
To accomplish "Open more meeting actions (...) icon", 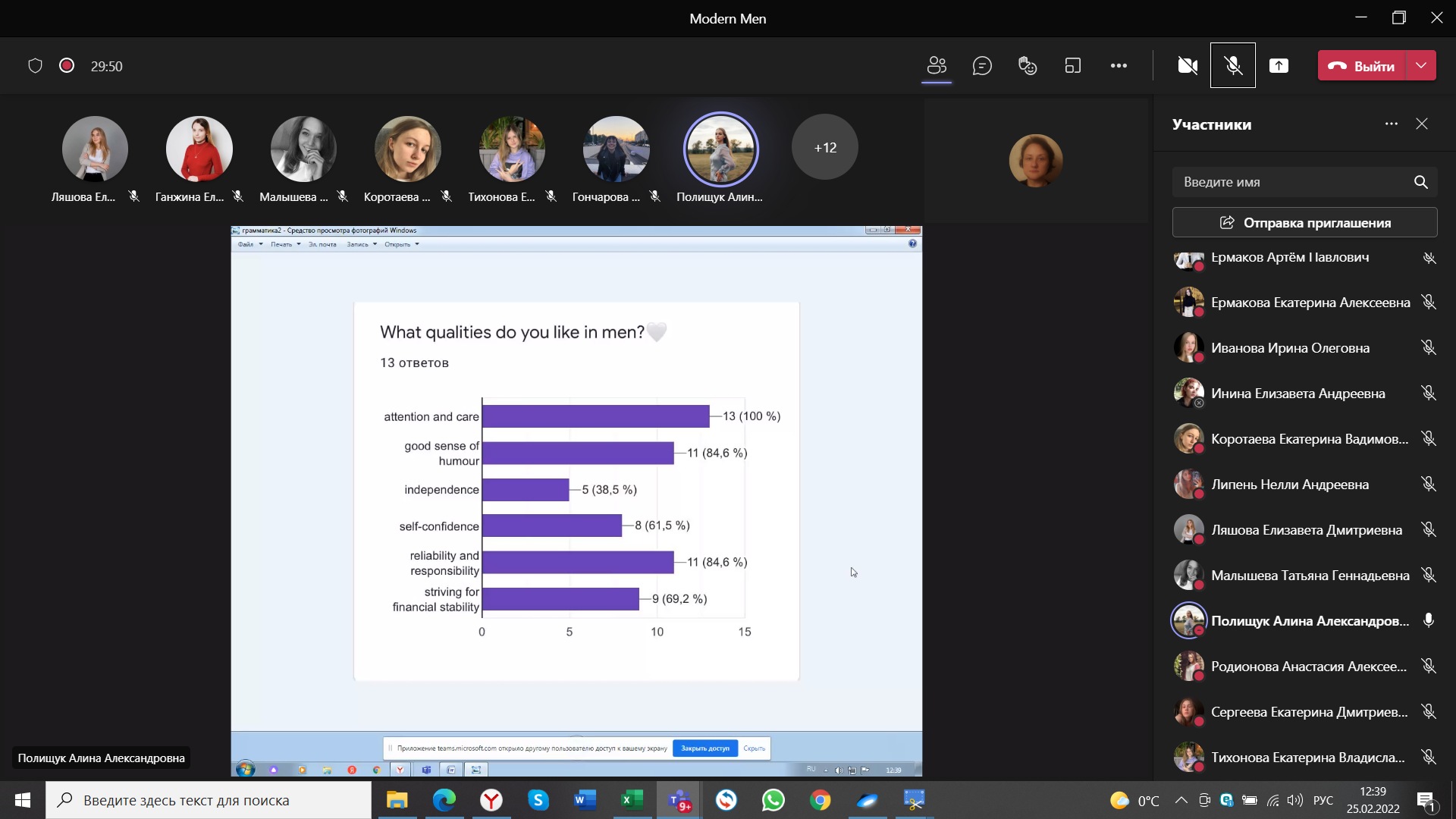I will 1119,65.
